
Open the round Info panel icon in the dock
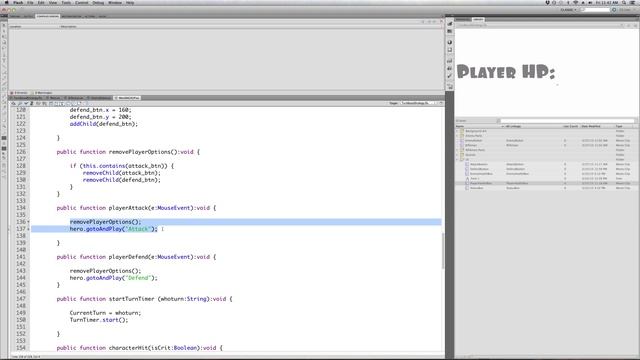(x=449, y=42)
